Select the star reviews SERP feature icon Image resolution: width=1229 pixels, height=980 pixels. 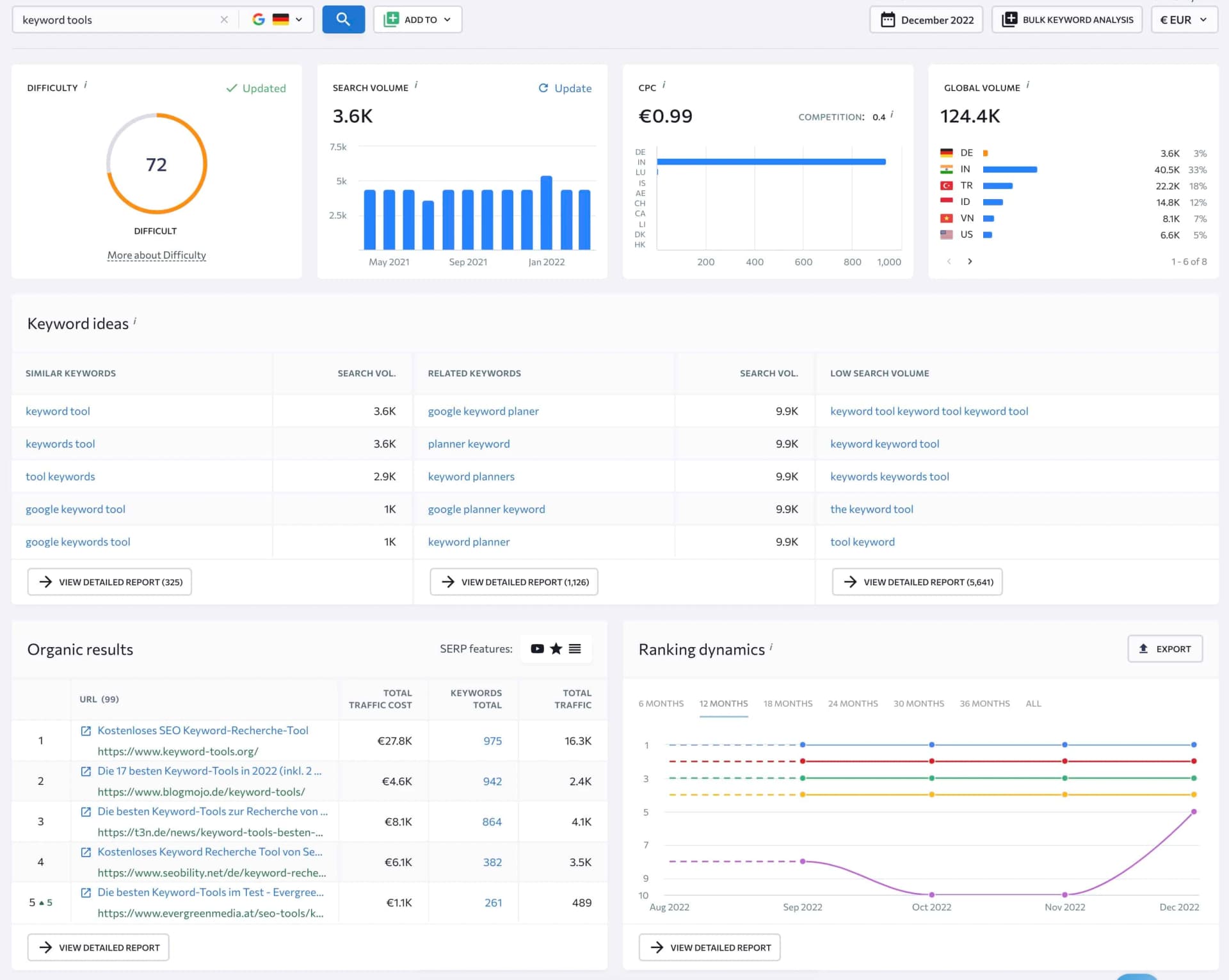pos(556,648)
